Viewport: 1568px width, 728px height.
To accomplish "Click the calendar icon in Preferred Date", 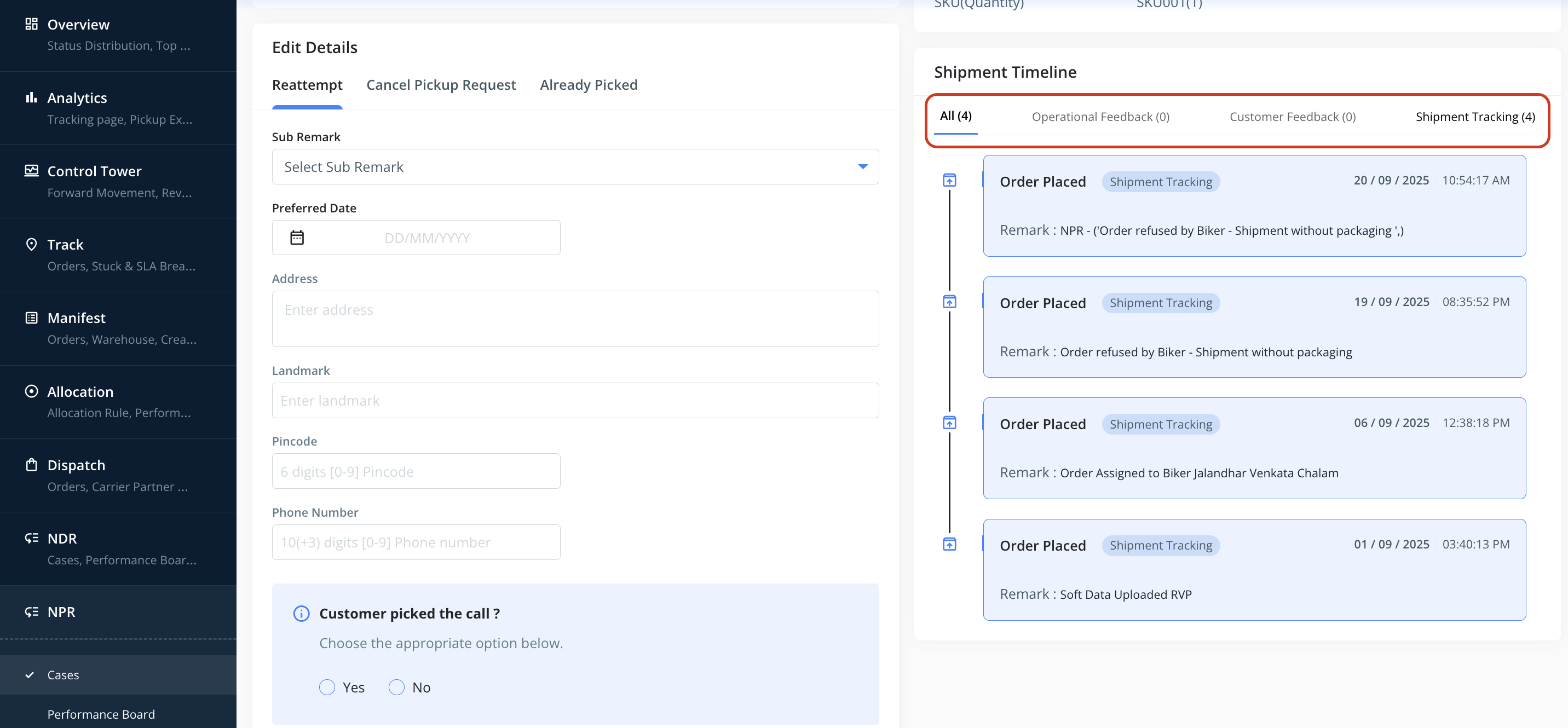I will tap(297, 238).
